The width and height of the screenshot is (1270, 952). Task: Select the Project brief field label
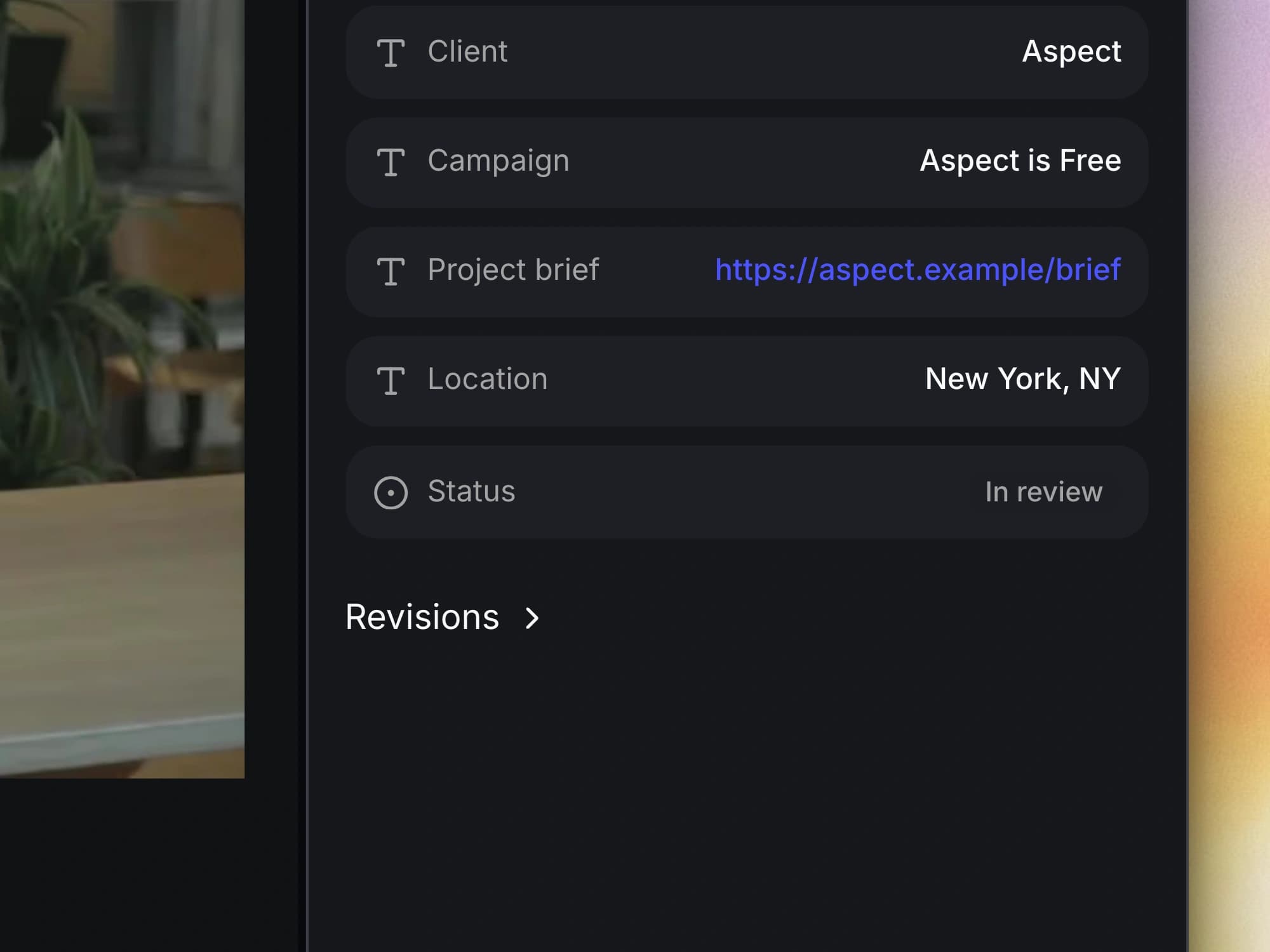pos(513,270)
